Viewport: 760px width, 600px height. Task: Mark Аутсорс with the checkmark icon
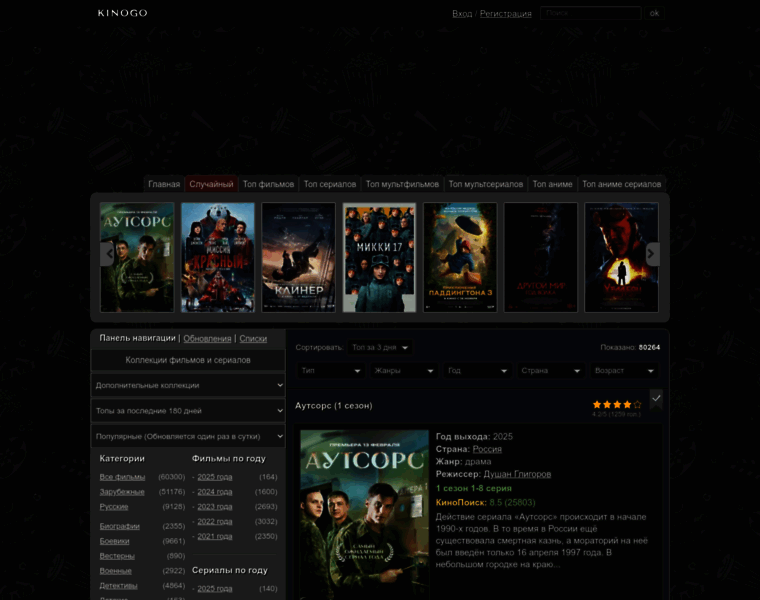[x=656, y=398]
